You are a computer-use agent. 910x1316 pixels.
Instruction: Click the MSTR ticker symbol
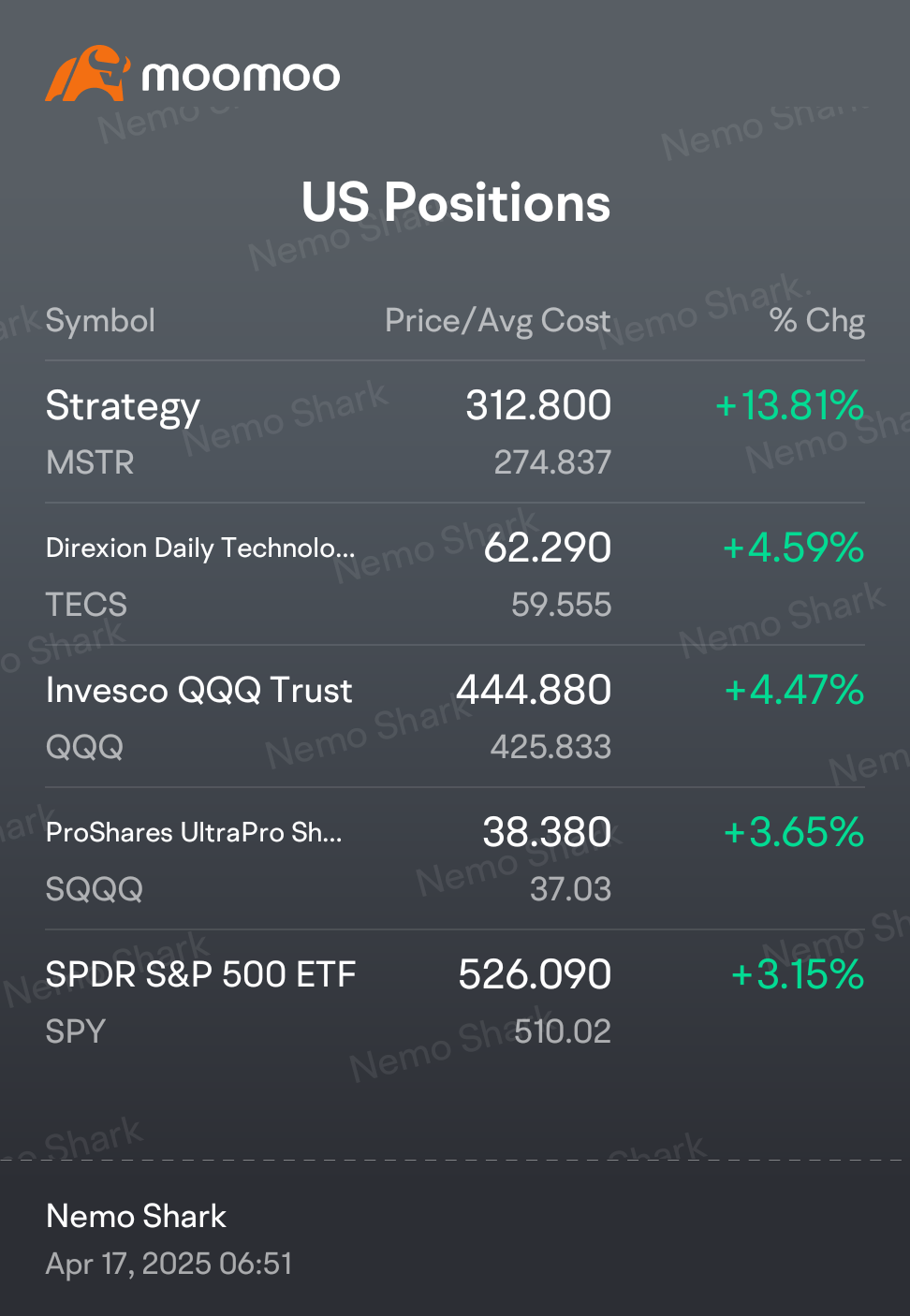[x=90, y=462]
